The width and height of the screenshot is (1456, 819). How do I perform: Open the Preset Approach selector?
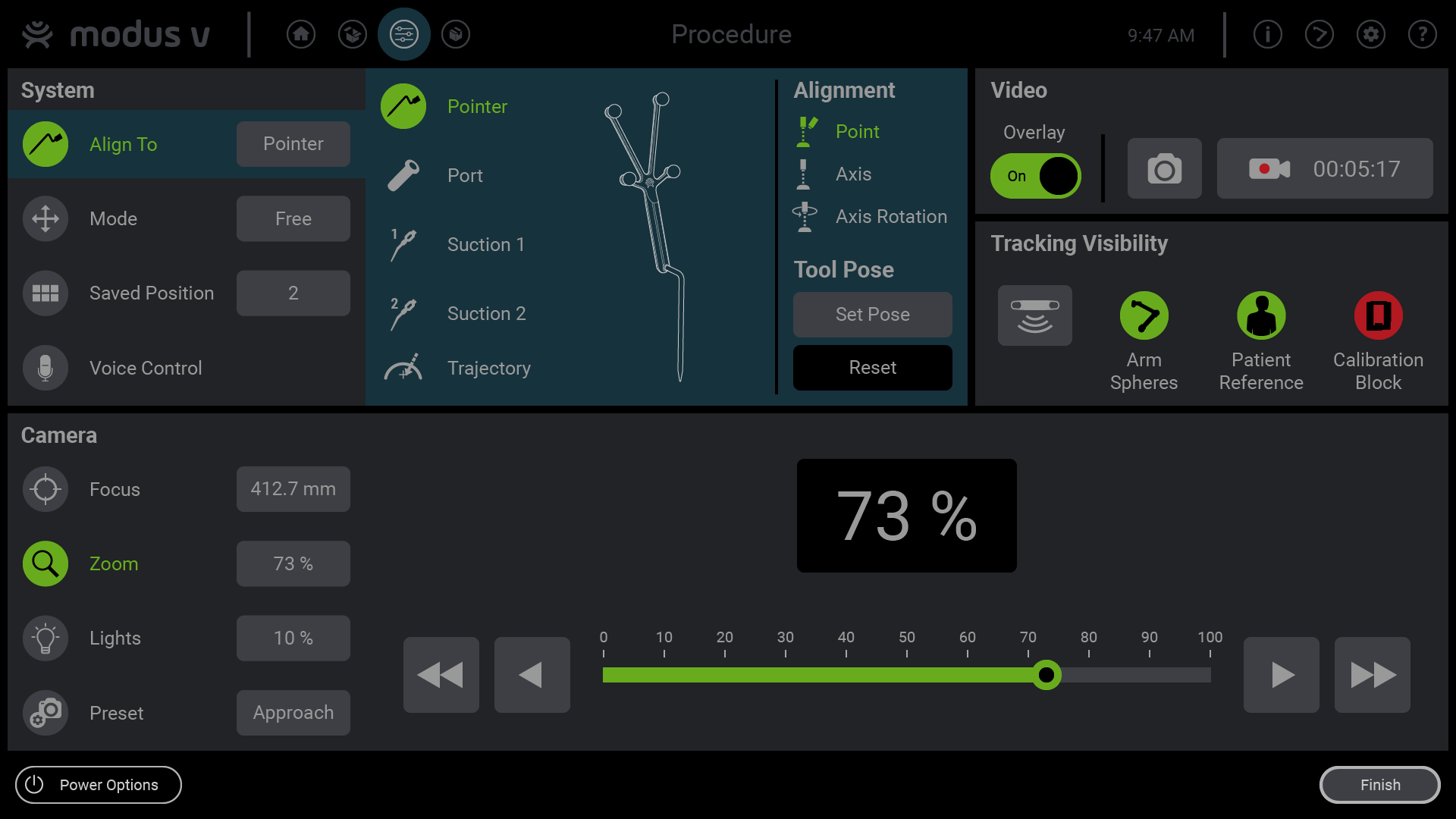click(x=293, y=713)
